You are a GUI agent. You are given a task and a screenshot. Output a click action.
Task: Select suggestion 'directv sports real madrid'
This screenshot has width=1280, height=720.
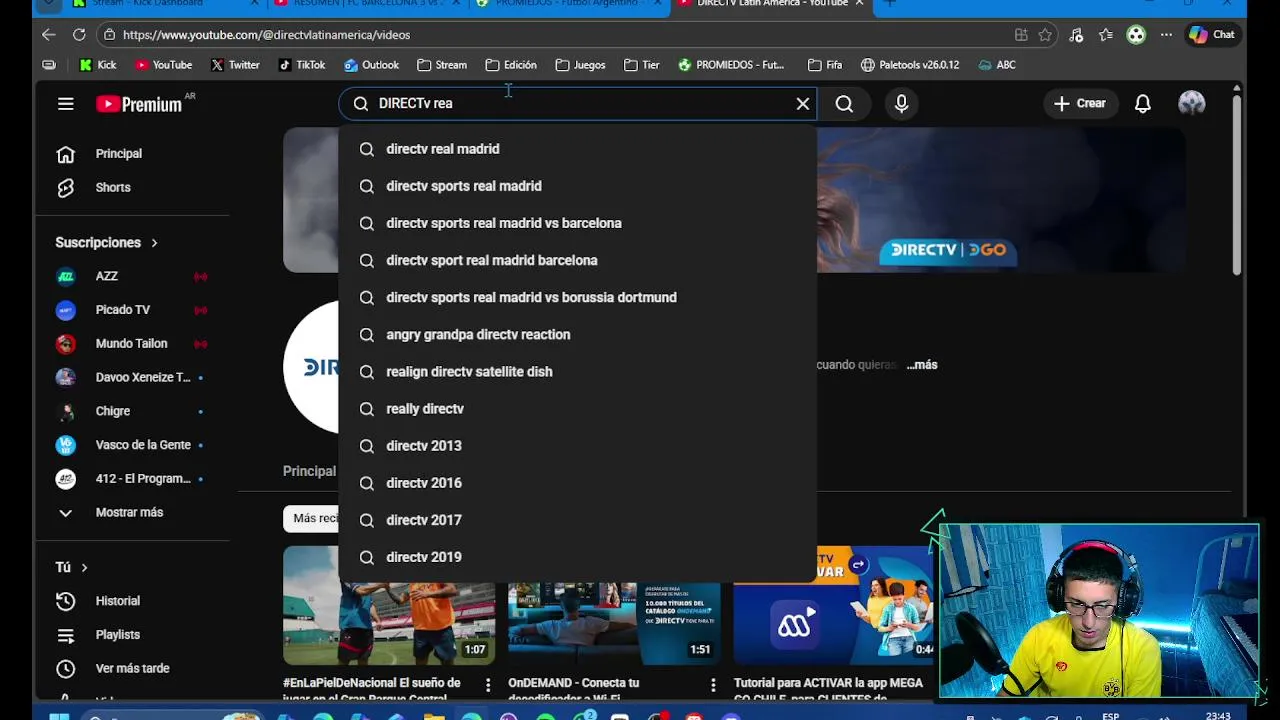577,186
